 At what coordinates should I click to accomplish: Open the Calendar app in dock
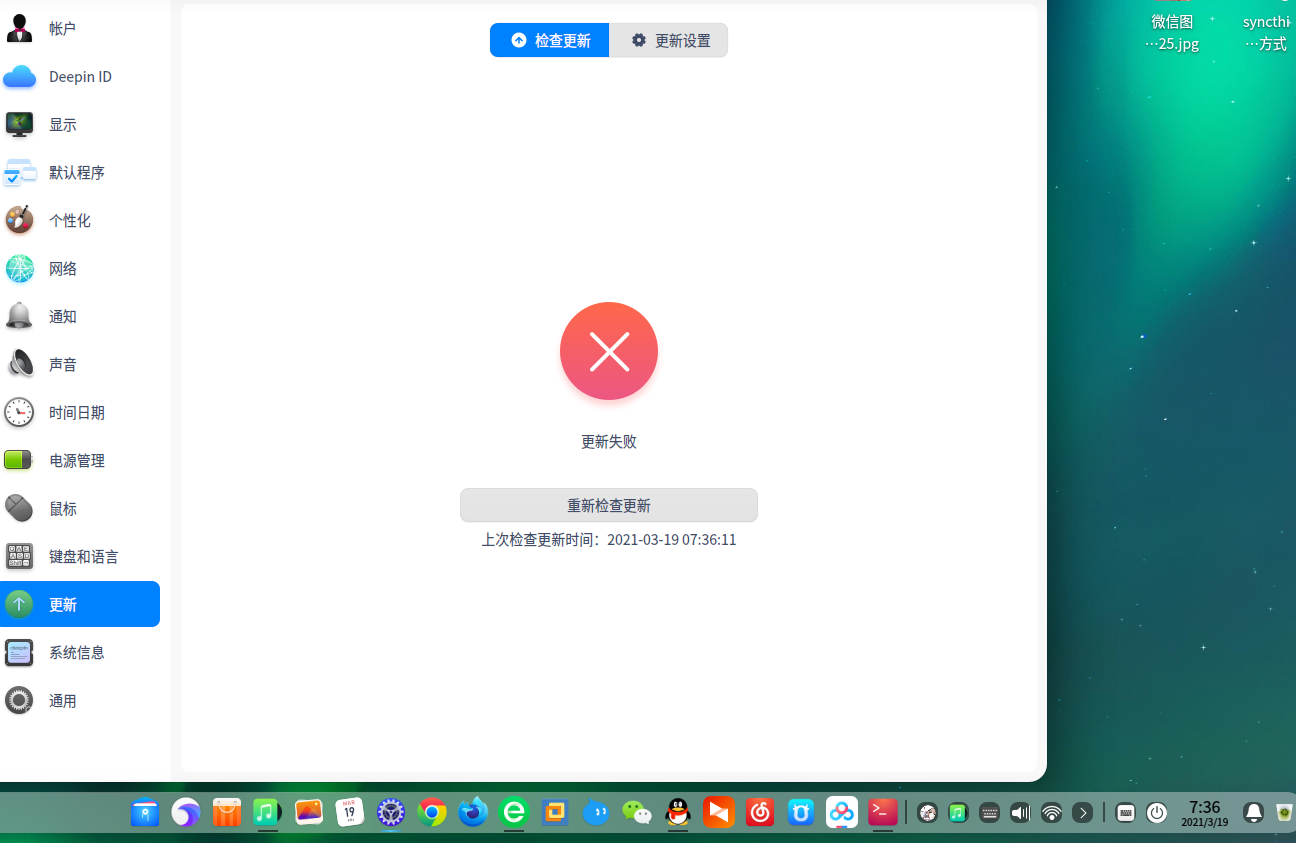point(349,812)
